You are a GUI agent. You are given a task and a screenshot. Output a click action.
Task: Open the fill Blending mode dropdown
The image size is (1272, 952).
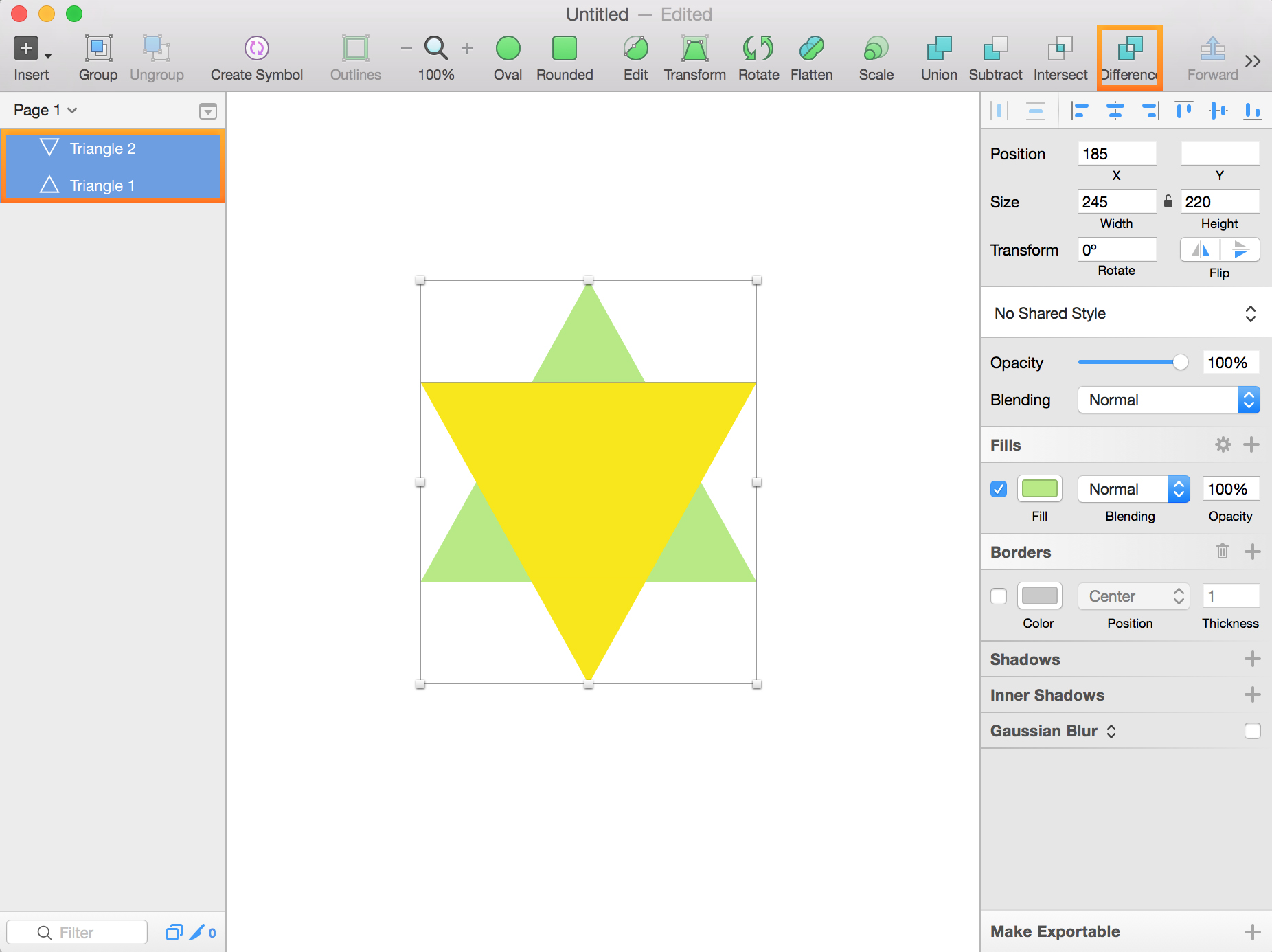[x=1134, y=489]
